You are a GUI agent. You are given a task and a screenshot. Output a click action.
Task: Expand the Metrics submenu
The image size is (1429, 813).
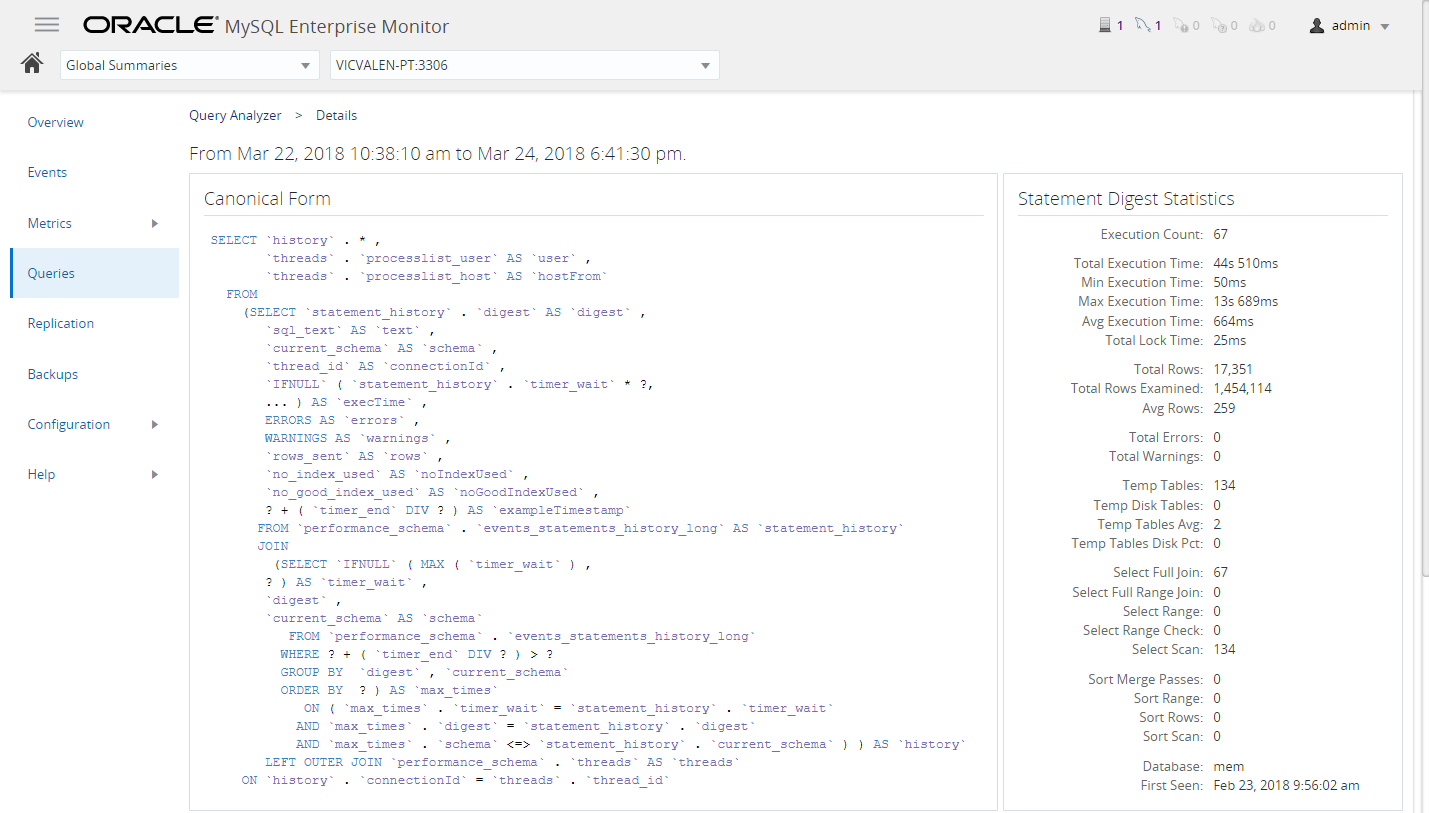tap(155, 223)
